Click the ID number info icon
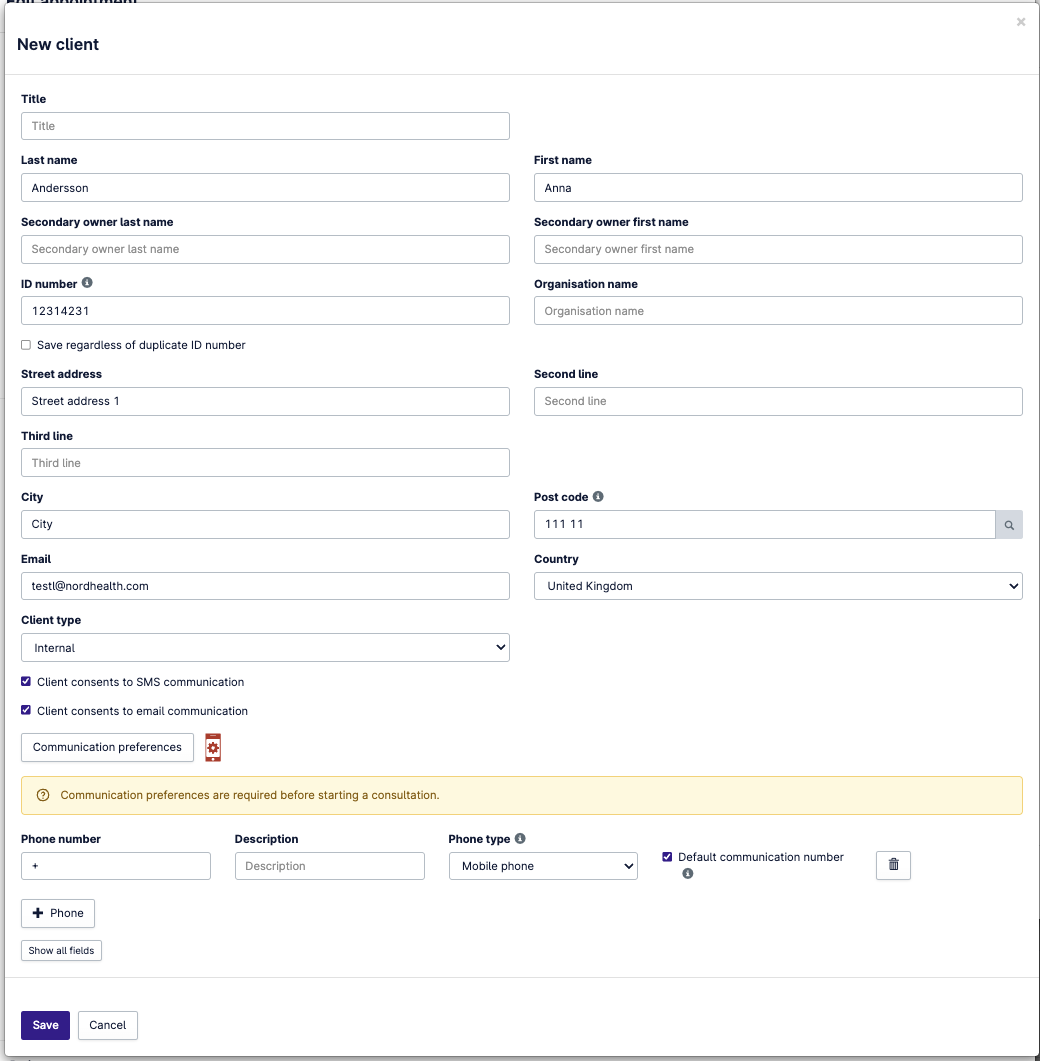The image size is (1040, 1061). coord(87,283)
